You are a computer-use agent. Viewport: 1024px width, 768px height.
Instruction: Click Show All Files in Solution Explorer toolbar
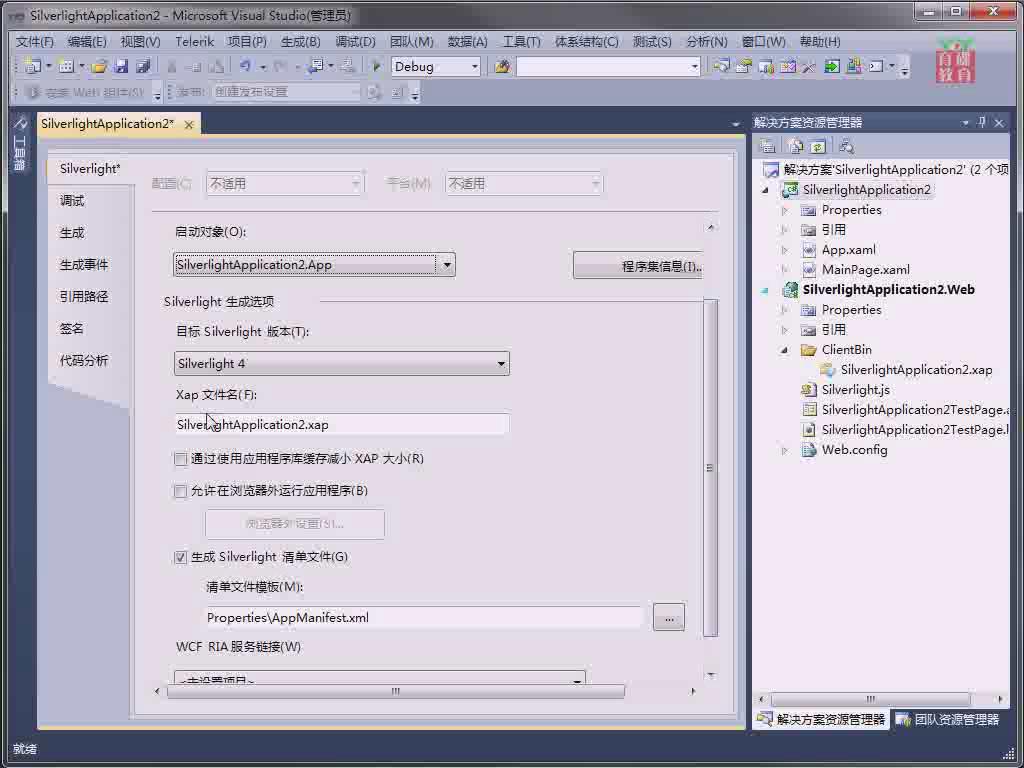tap(795, 146)
